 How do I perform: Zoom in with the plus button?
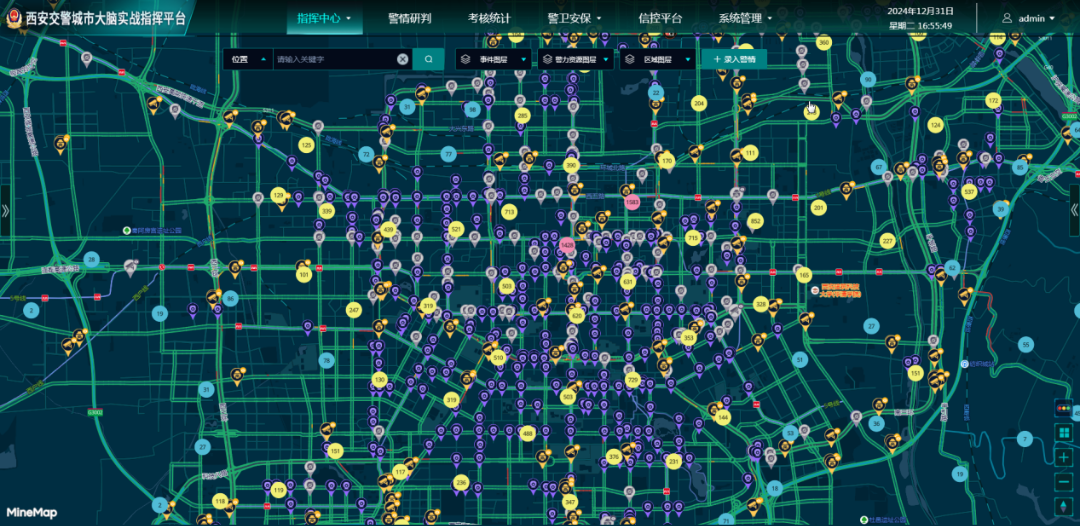(x=1063, y=458)
